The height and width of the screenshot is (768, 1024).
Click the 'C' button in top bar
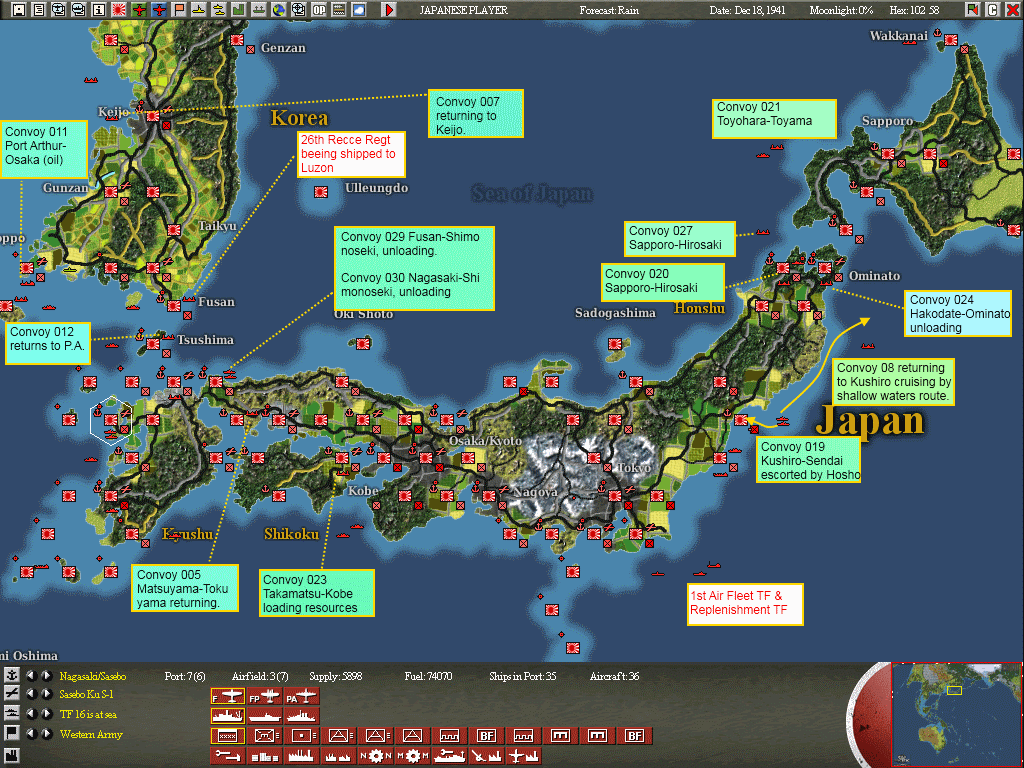(x=993, y=10)
